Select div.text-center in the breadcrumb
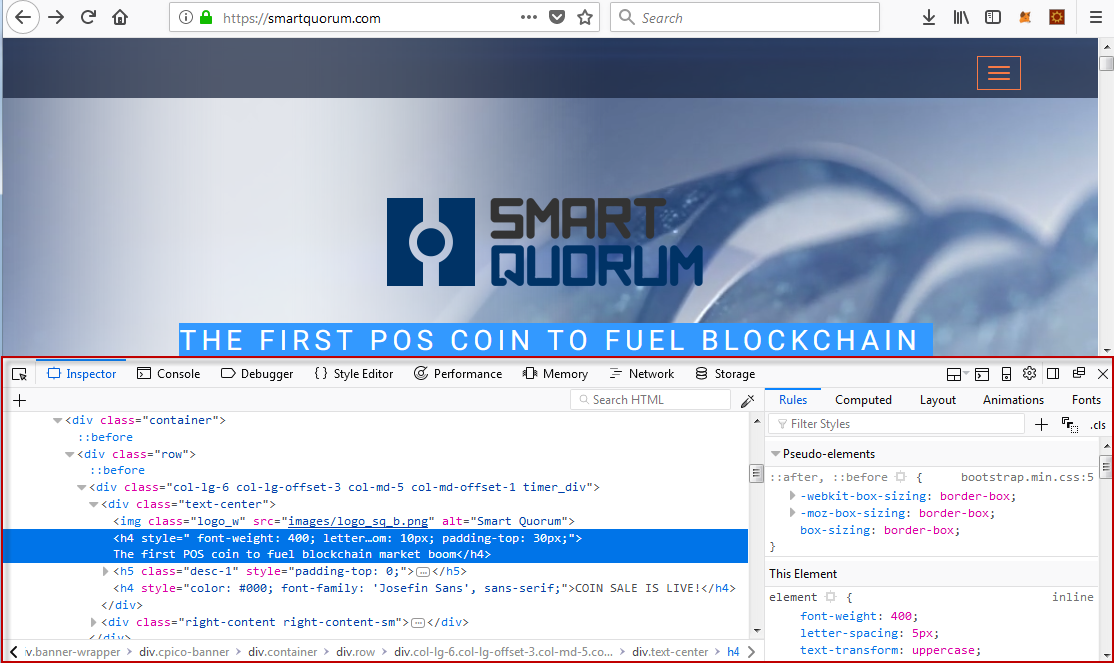 [x=670, y=652]
